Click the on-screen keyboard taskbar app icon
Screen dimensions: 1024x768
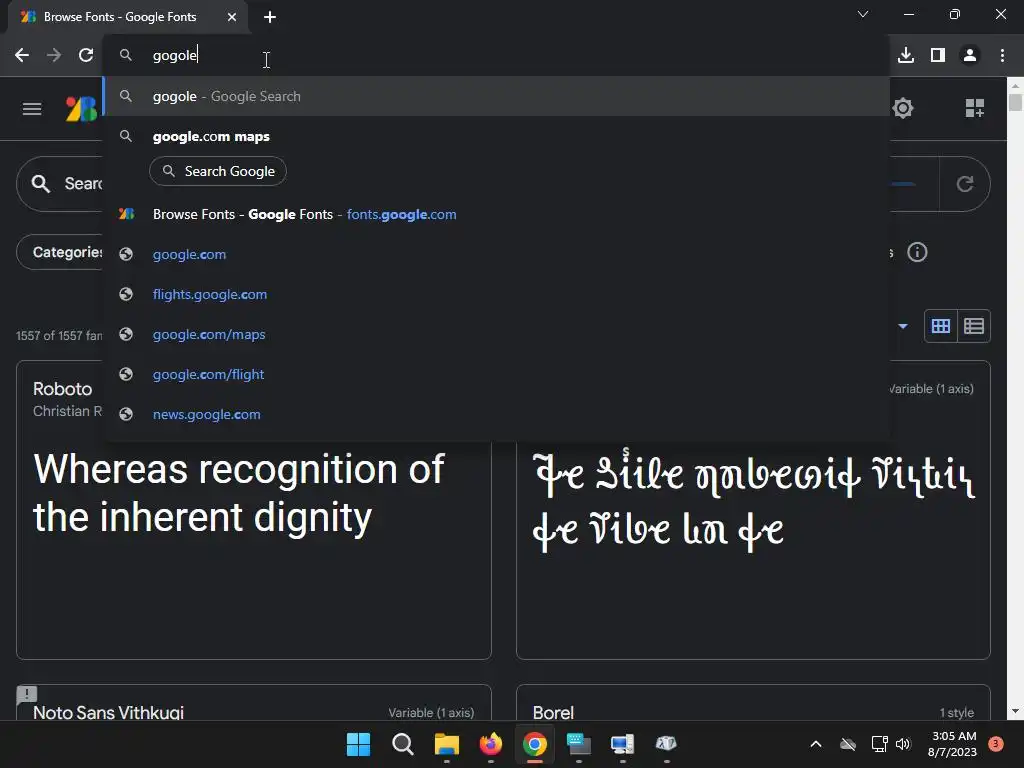click(579, 744)
